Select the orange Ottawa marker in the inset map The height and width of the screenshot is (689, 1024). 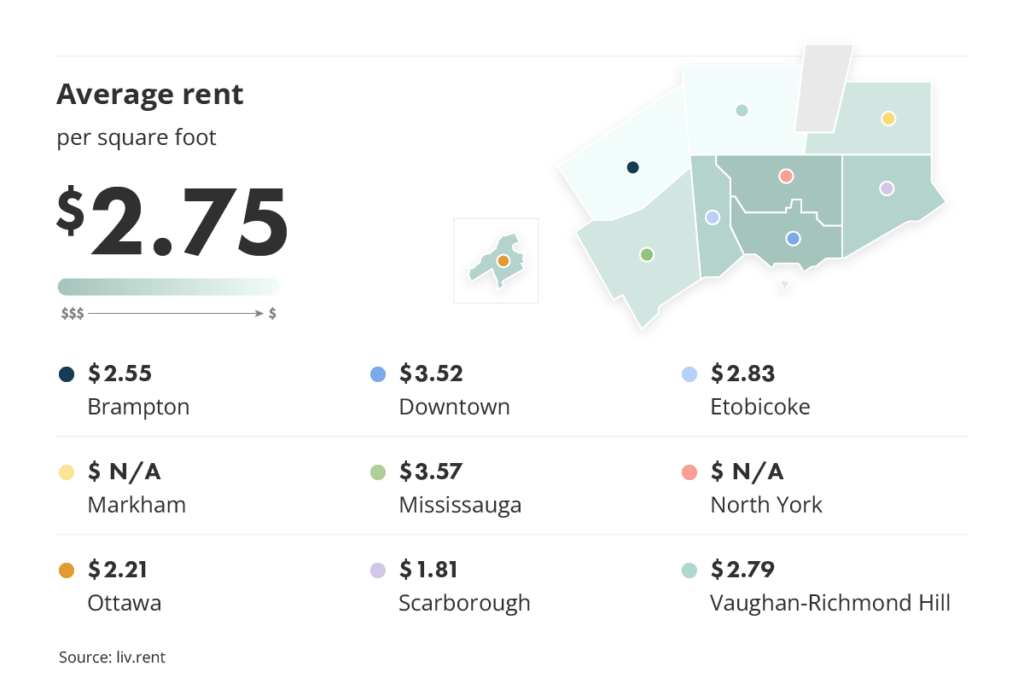click(504, 261)
